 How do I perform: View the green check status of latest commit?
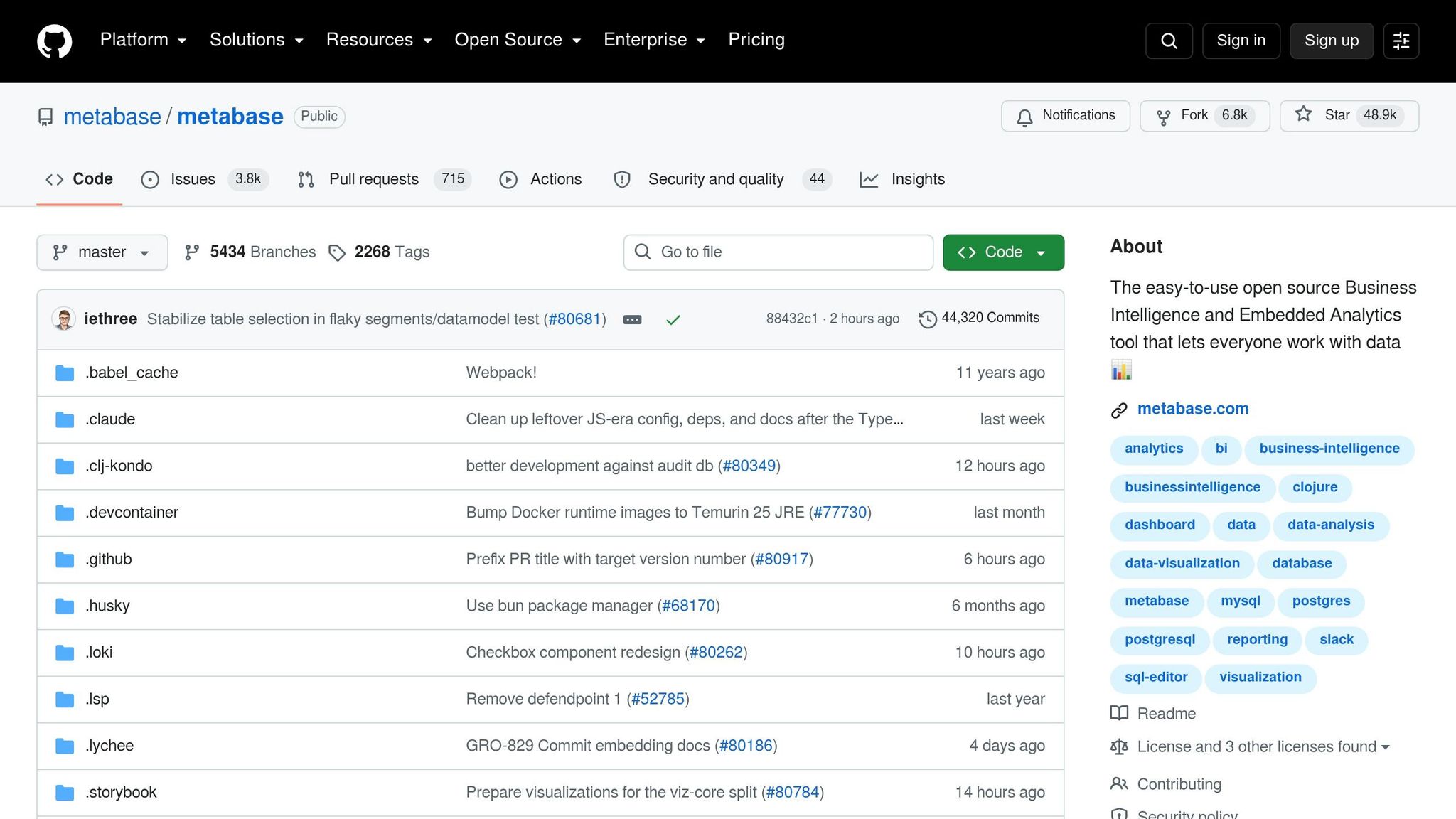[x=673, y=320]
